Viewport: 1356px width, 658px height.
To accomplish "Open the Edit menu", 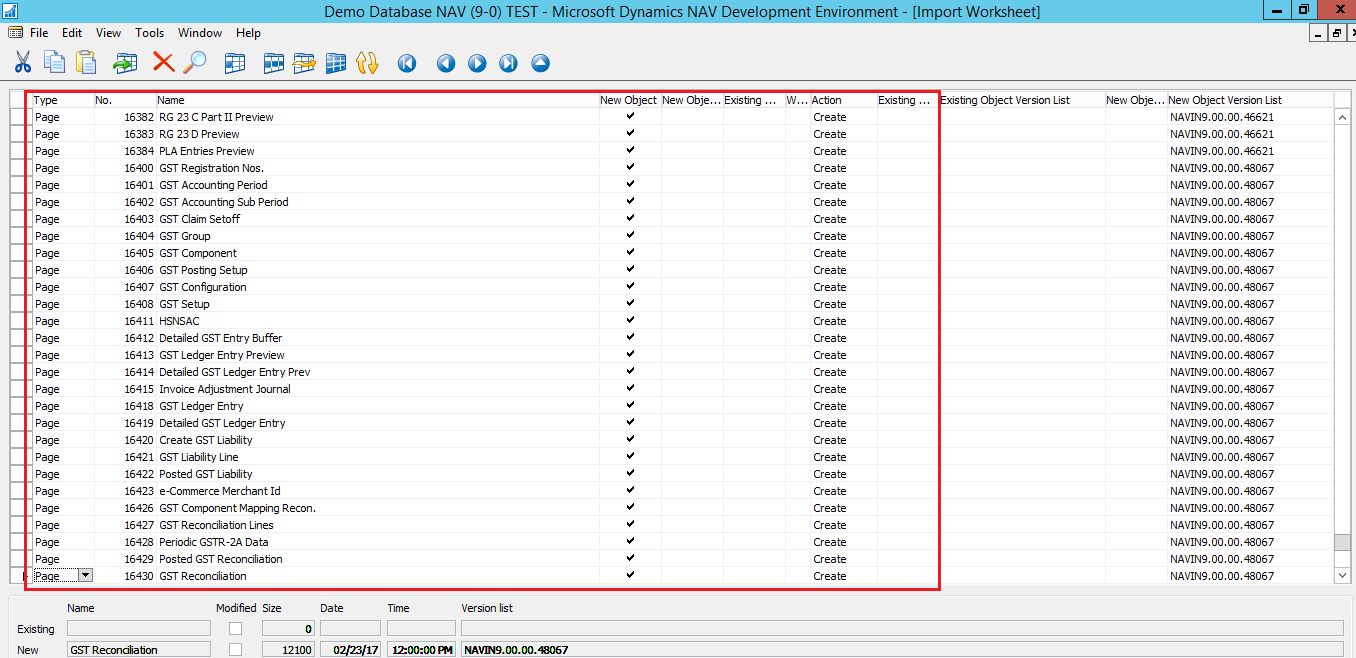I will 72,33.
